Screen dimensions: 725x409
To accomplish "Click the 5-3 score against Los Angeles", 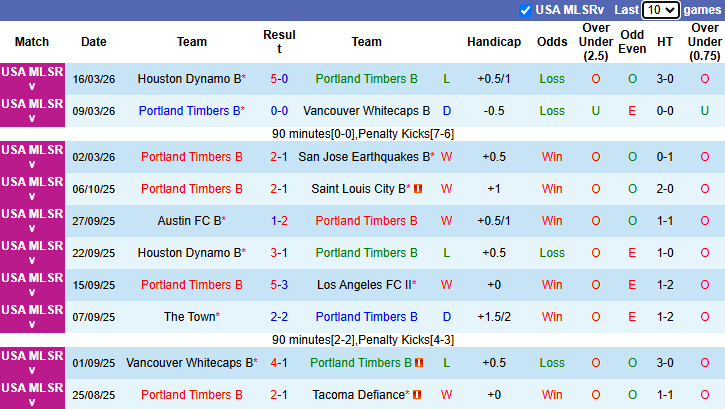I will tap(279, 285).
